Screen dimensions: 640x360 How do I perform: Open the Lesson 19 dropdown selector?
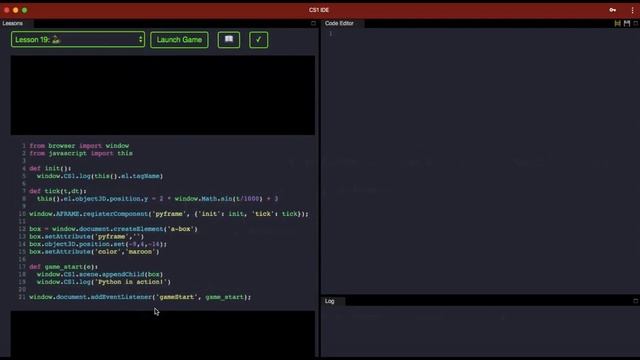(78, 40)
